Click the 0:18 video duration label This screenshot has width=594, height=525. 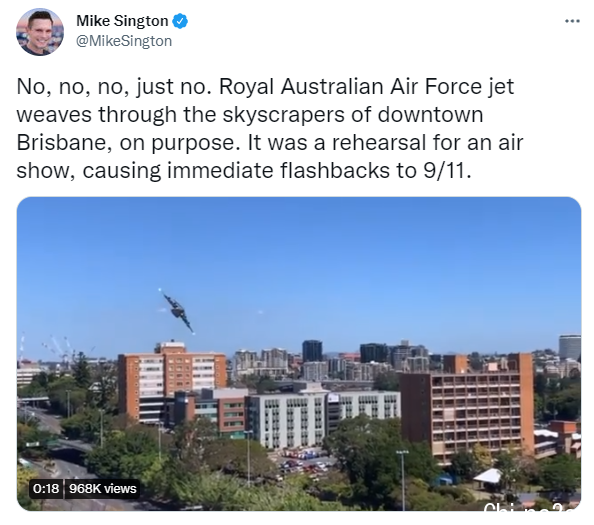46,489
